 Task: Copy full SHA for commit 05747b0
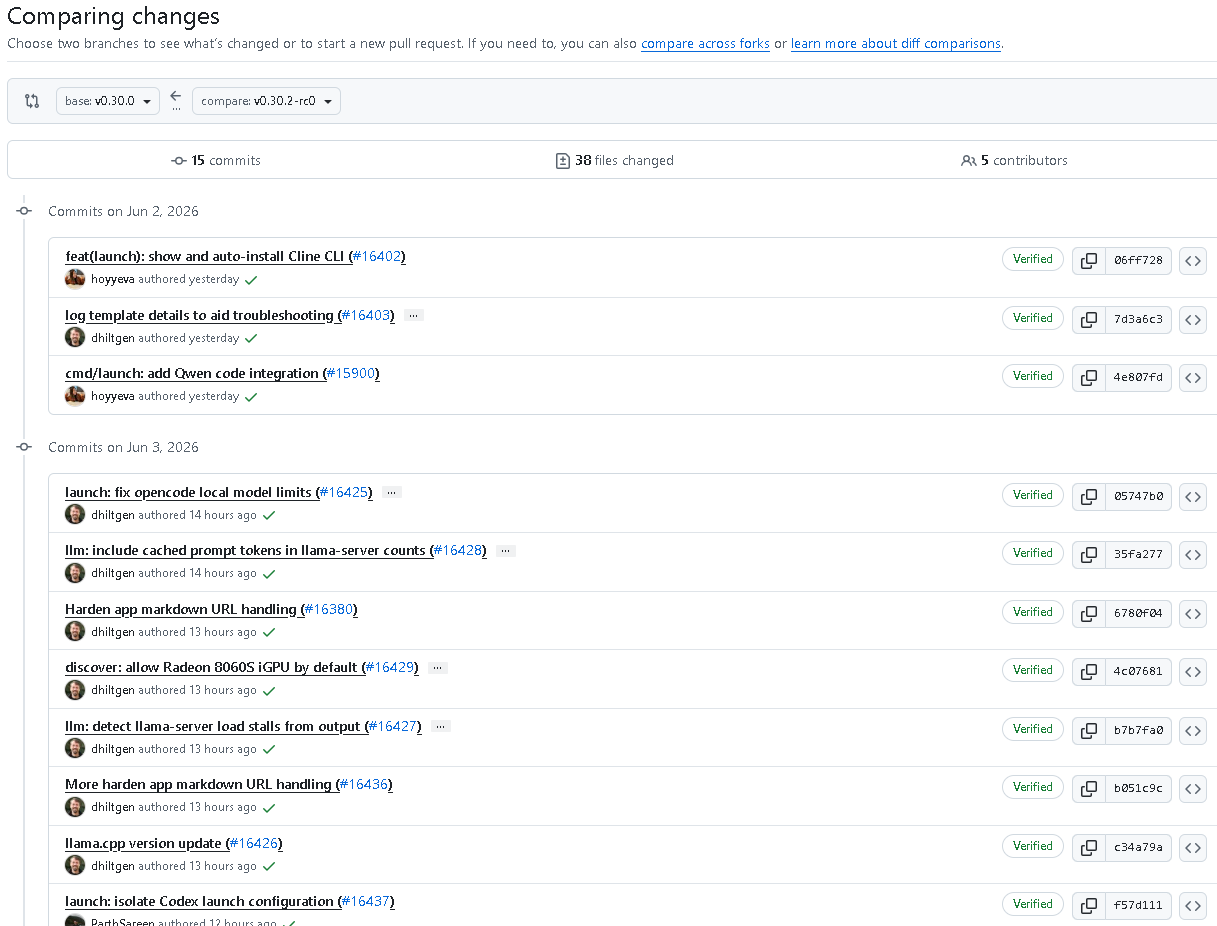coord(1089,496)
